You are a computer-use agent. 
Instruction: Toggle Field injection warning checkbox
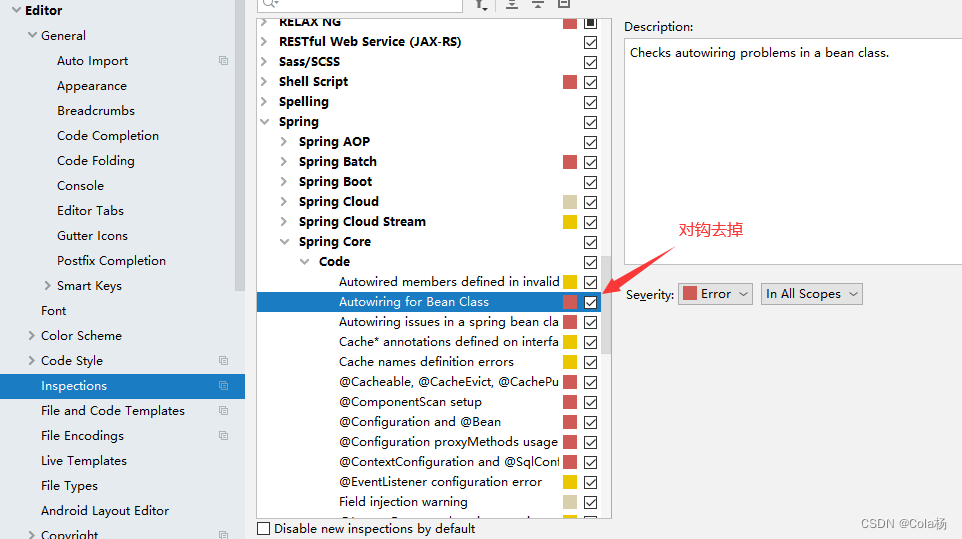tap(590, 502)
